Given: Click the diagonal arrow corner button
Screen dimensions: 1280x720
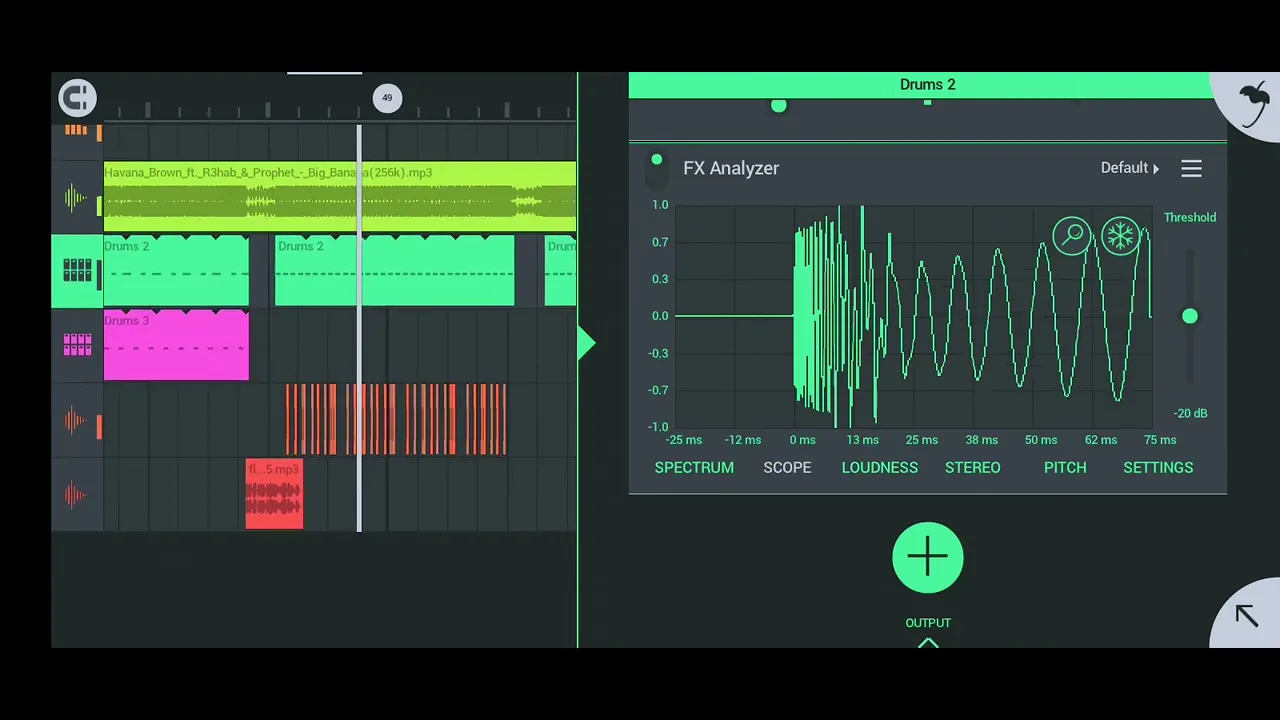Looking at the screenshot, I should 1246,615.
